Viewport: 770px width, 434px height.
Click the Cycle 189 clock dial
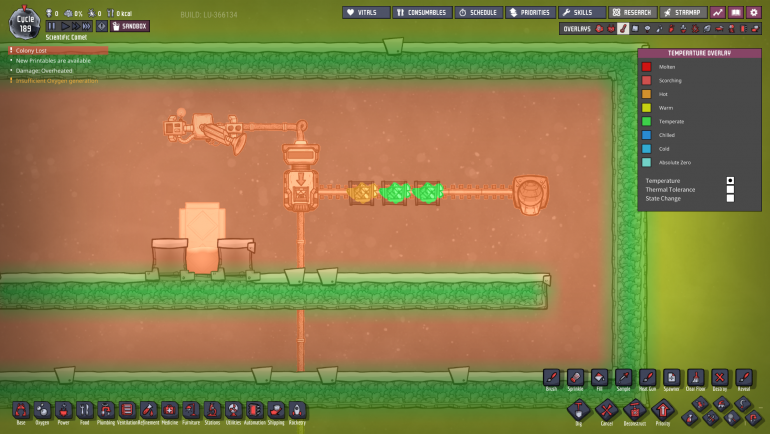tap(25, 23)
